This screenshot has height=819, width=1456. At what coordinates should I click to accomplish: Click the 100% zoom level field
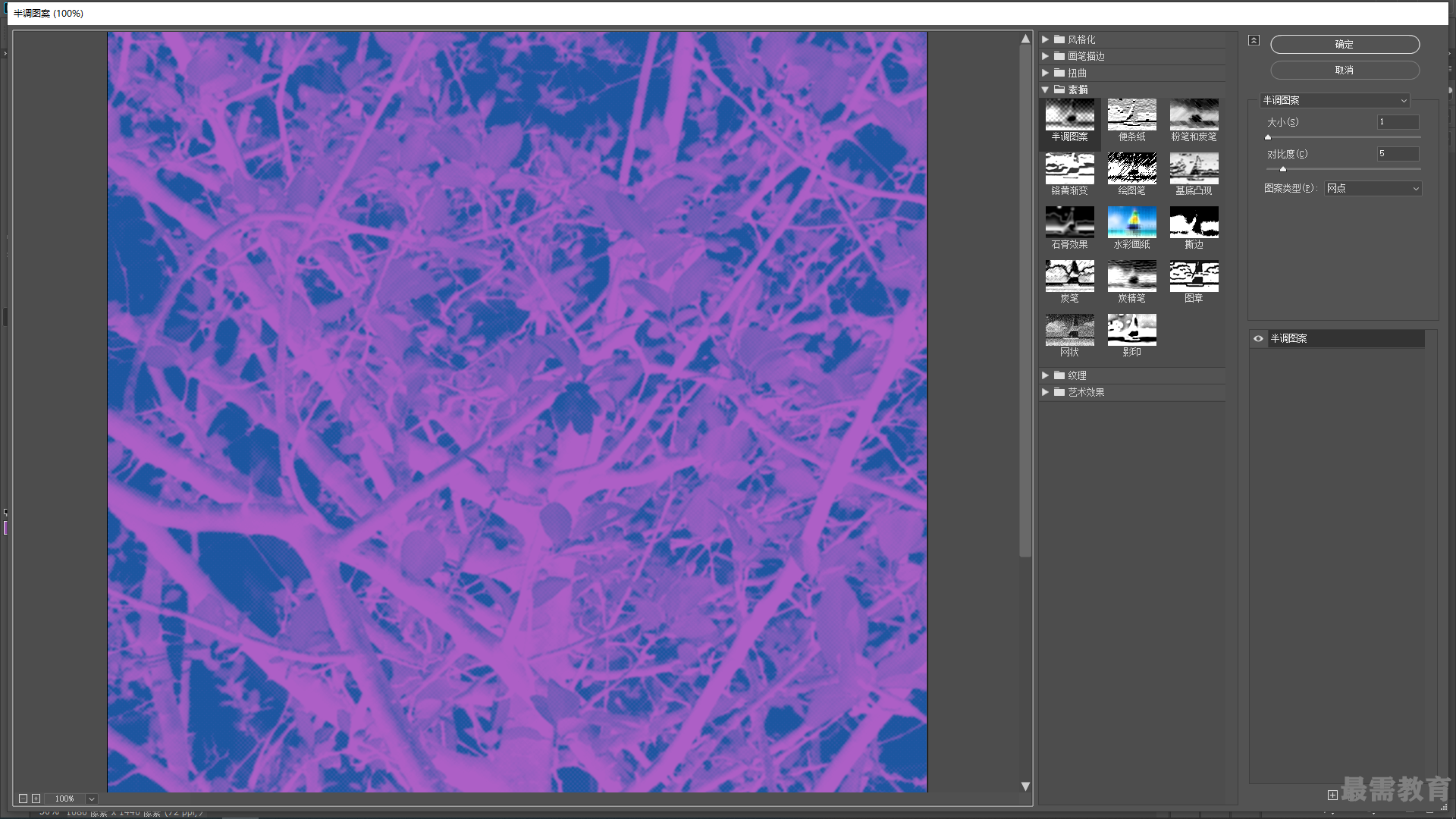[x=64, y=799]
